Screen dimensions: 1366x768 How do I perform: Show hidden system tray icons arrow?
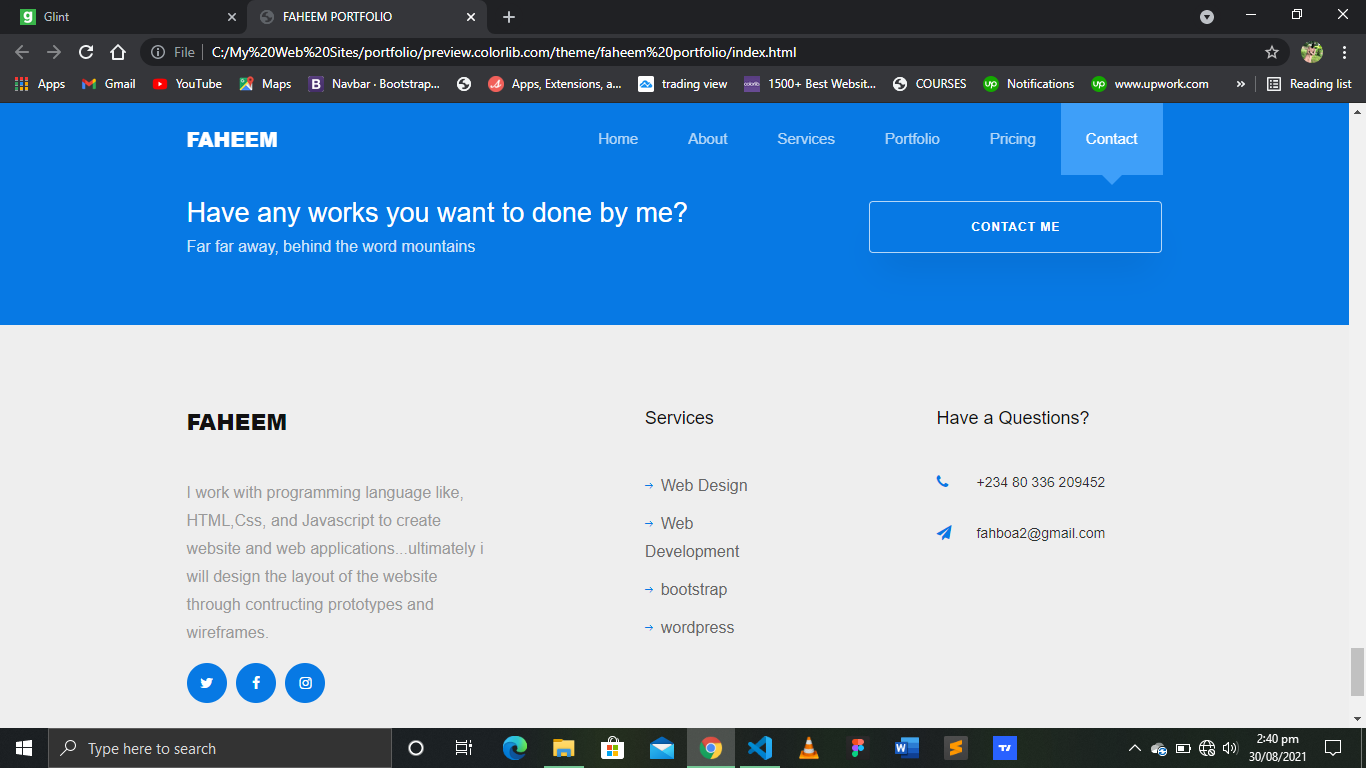click(1134, 748)
